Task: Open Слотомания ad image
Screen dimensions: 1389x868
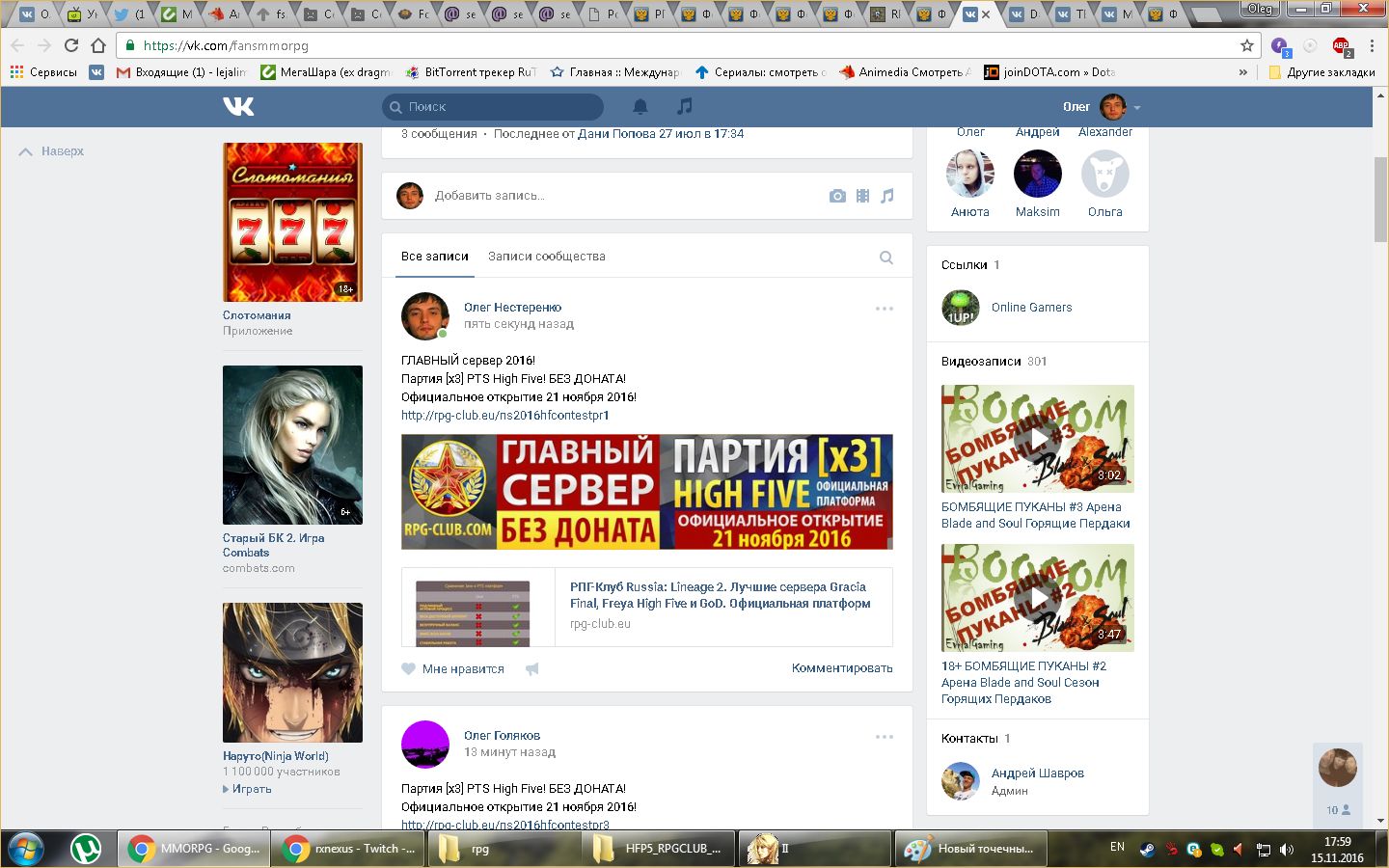Action: (293, 222)
